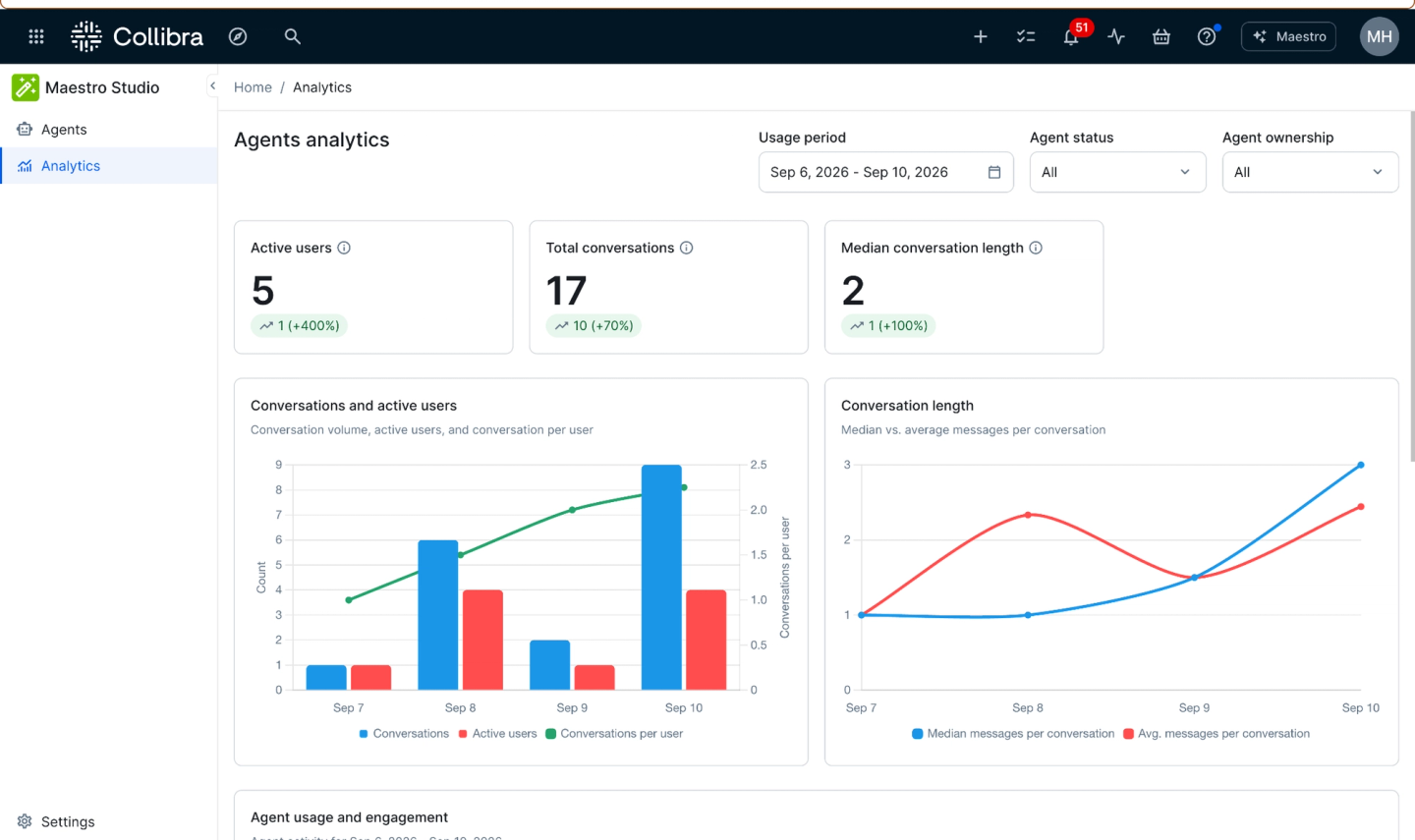Click the Sep 10 blue Conversations bar
1415x840 pixels.
click(x=661, y=578)
